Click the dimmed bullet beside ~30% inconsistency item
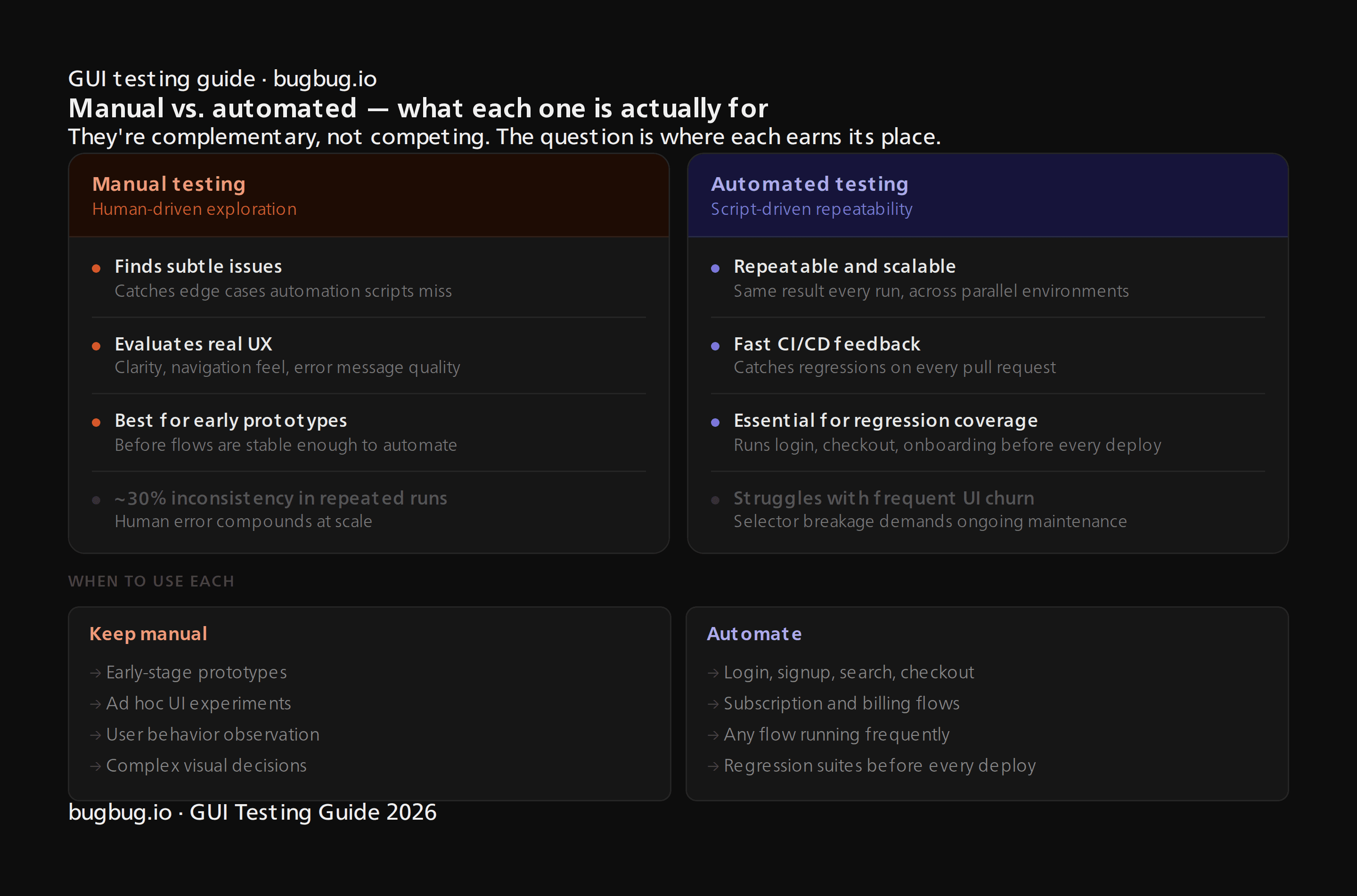 [97, 499]
